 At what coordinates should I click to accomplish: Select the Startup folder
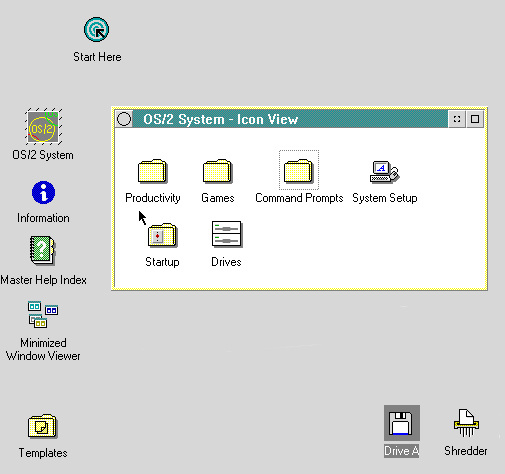tap(162, 235)
